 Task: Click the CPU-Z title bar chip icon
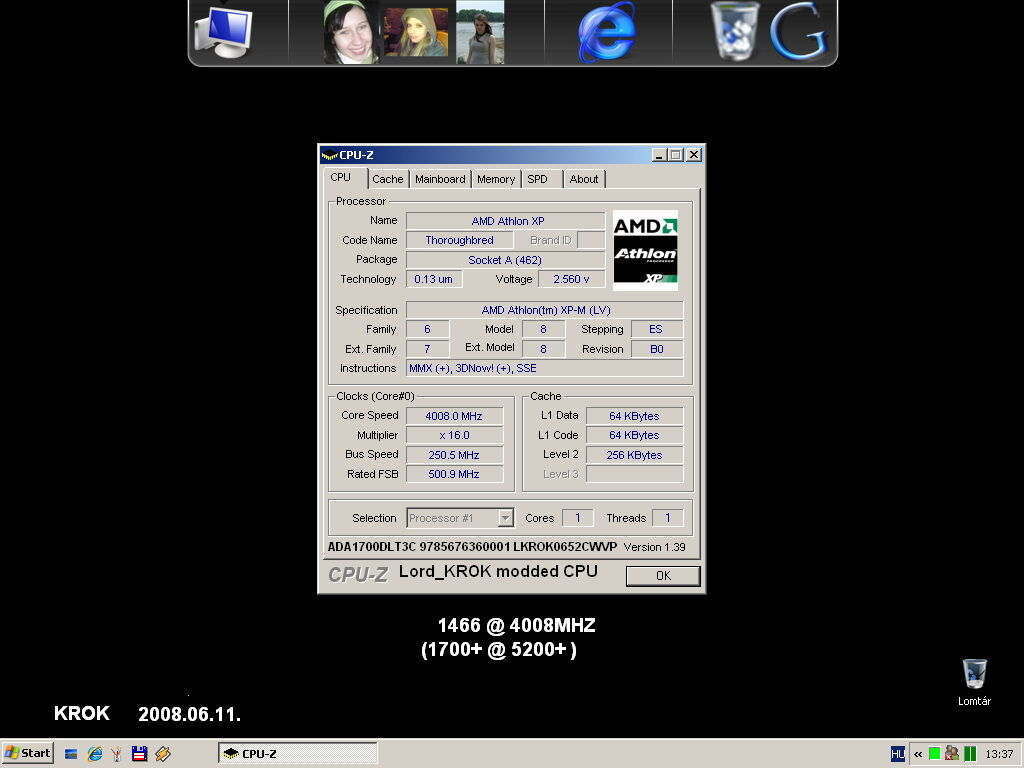329,155
